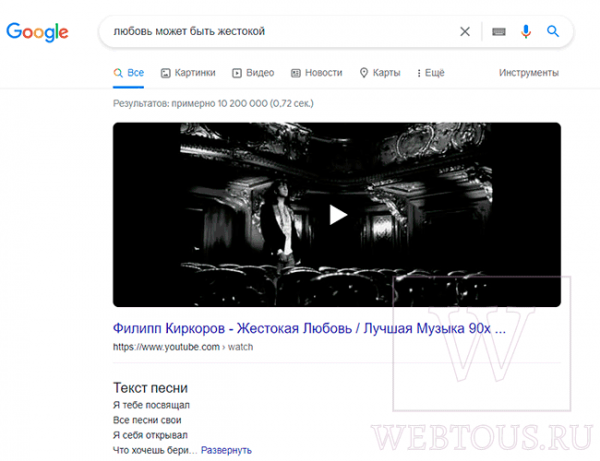Play the Киркоров video
Screen dimensions: 600x461
click(x=337, y=215)
